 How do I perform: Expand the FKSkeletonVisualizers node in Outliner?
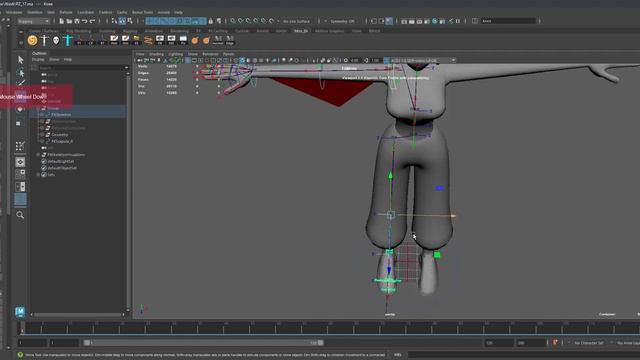point(38,155)
